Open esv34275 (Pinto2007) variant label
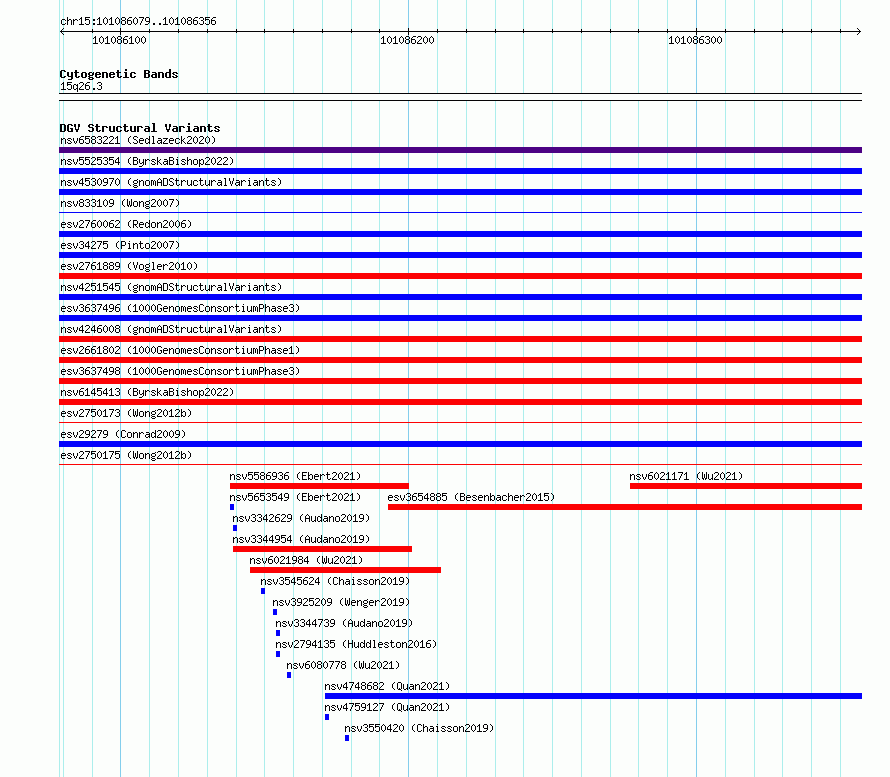 (120, 245)
